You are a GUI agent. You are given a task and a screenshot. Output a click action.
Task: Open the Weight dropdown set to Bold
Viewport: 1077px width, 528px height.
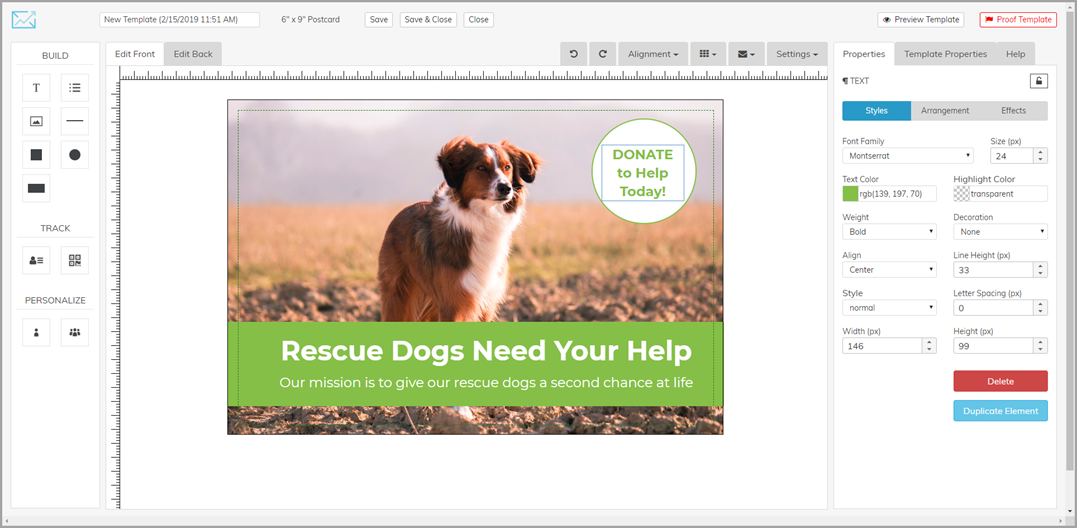tap(889, 232)
